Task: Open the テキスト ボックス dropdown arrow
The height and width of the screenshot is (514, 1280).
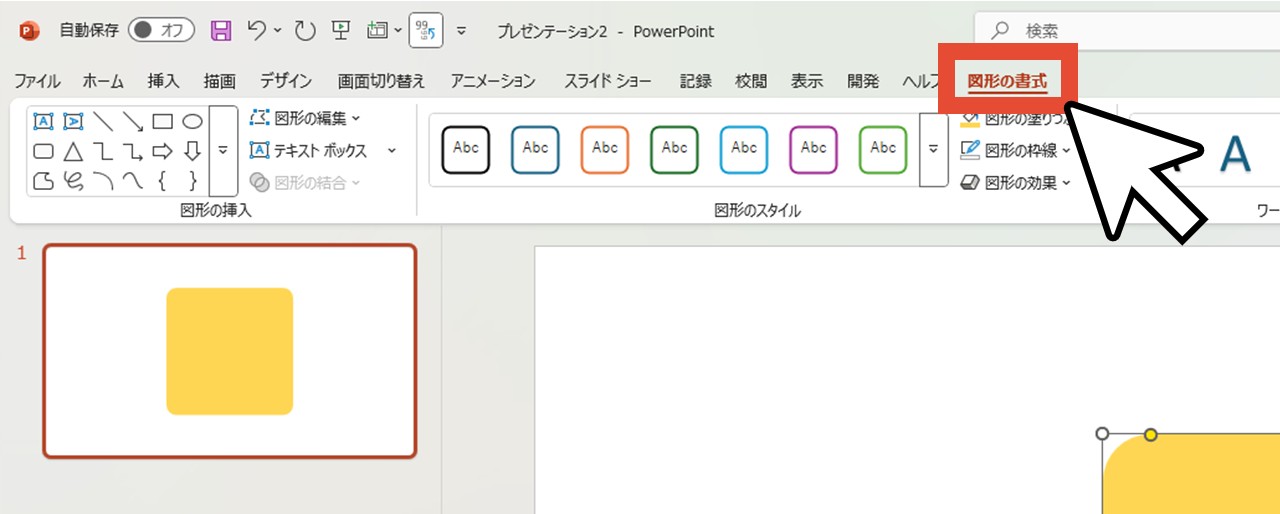Action: pos(391,151)
